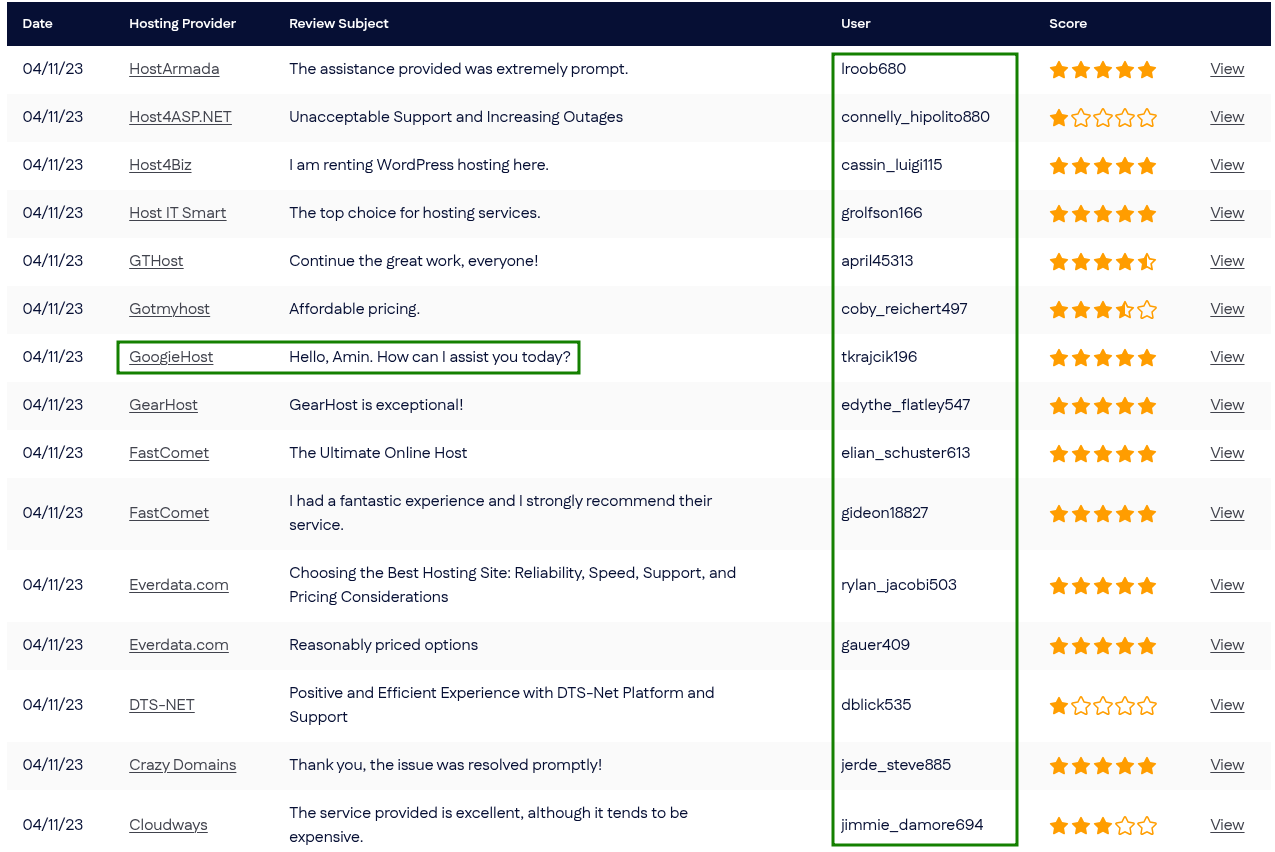Click username jimmie_damore694
This screenshot has height=852, width=1275.
click(x=912, y=825)
